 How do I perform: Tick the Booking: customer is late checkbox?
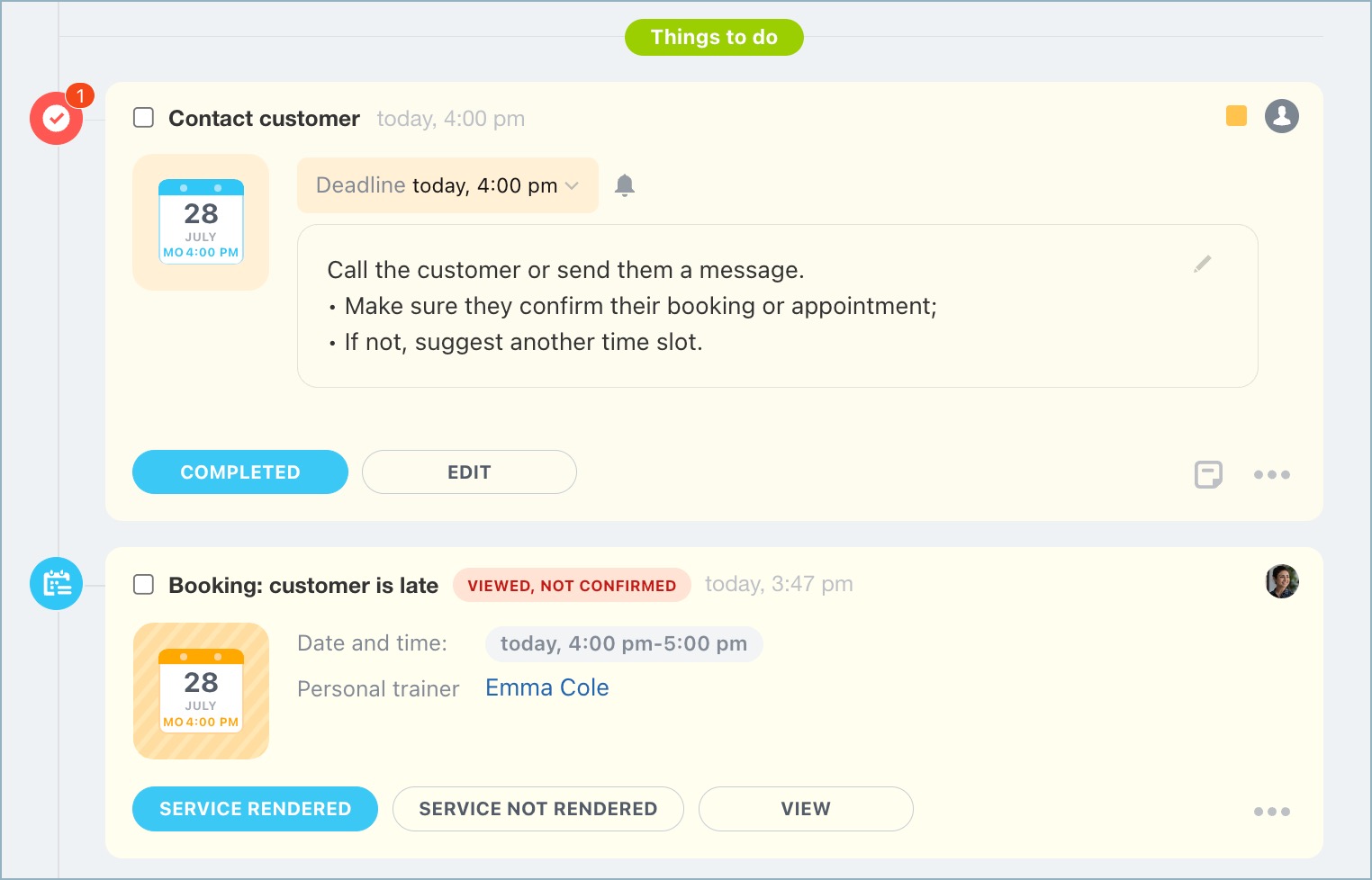click(x=144, y=585)
